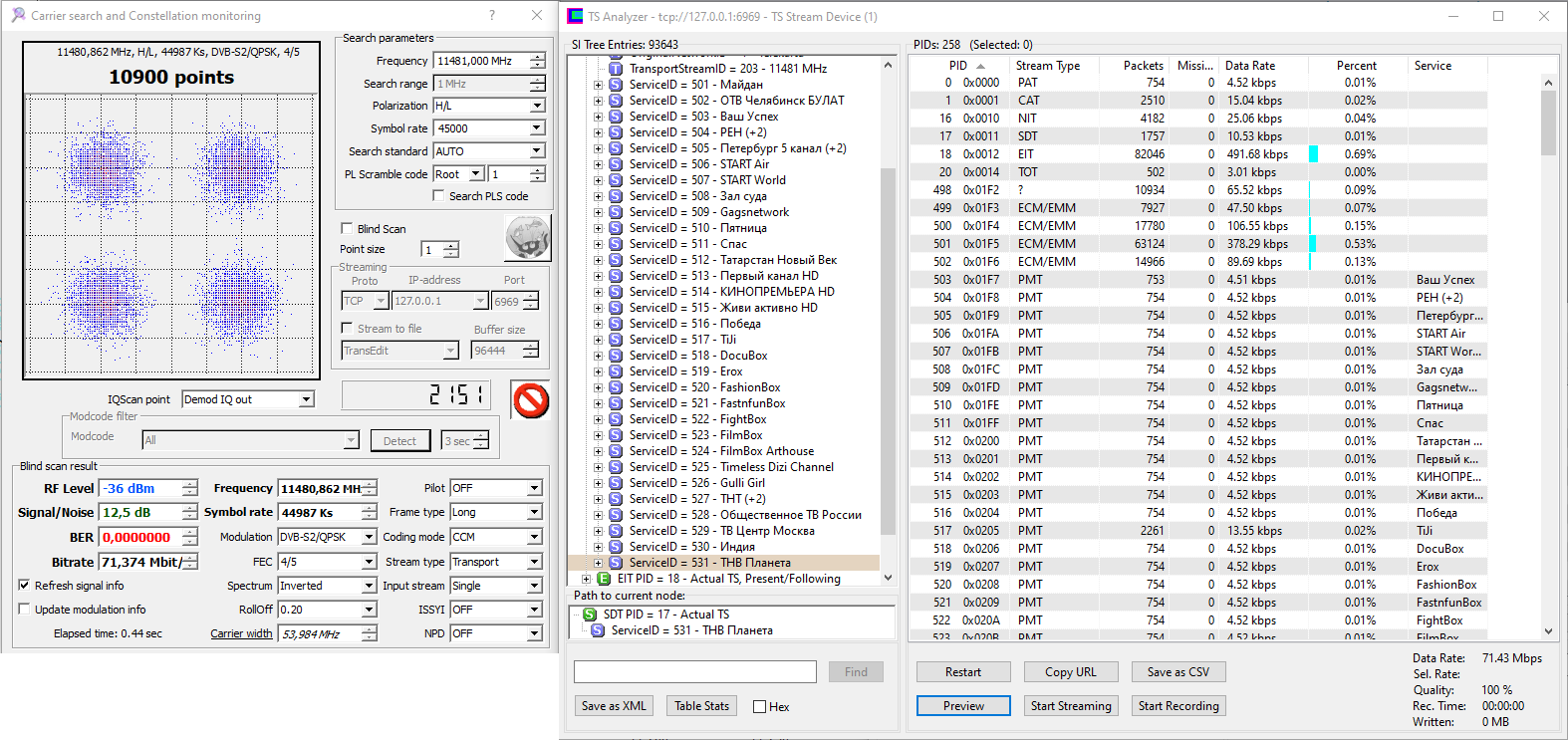Sort by the Percent column header

tap(1358, 66)
